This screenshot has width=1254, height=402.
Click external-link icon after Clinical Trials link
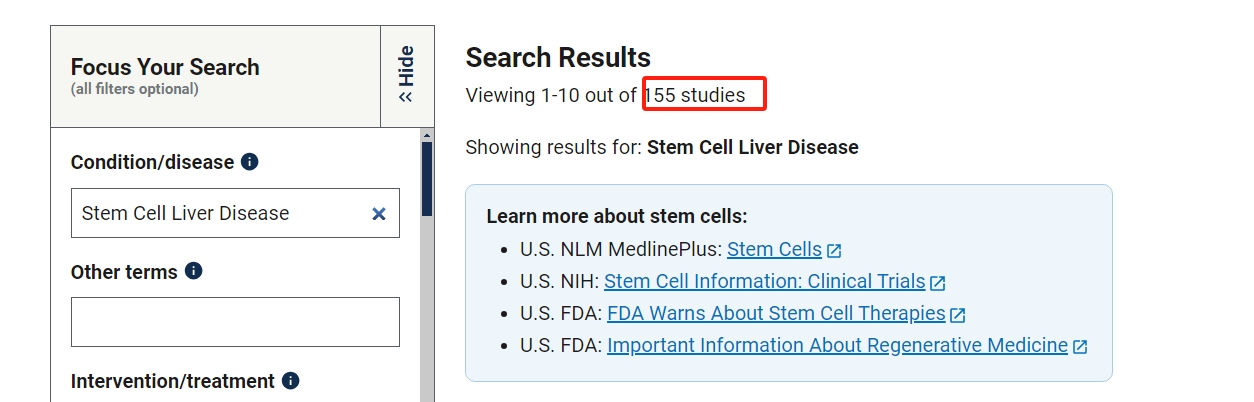click(x=938, y=282)
